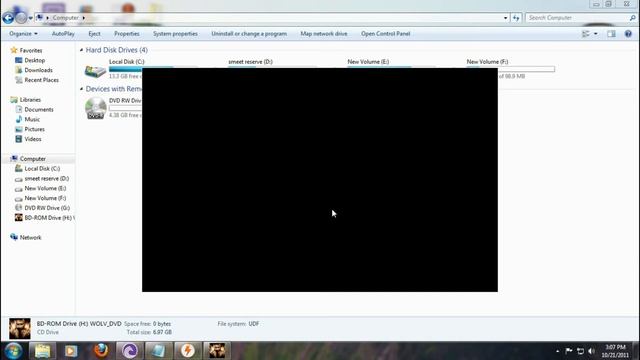This screenshot has height=360, width=640.
Task: Go back with the Back arrow button
Action: pos(8,18)
